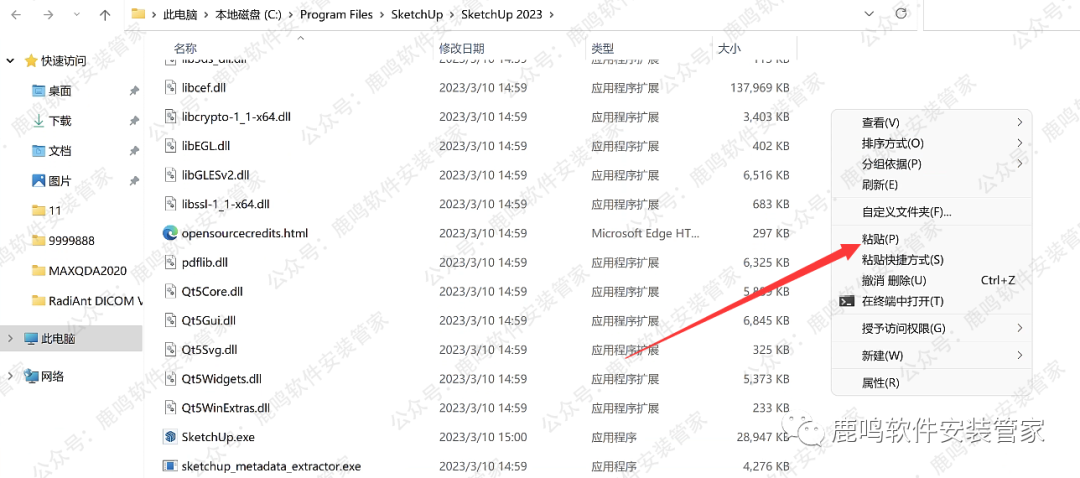Sort files by the Name column header
Image resolution: width=1080 pixels, height=478 pixels.
point(185,48)
